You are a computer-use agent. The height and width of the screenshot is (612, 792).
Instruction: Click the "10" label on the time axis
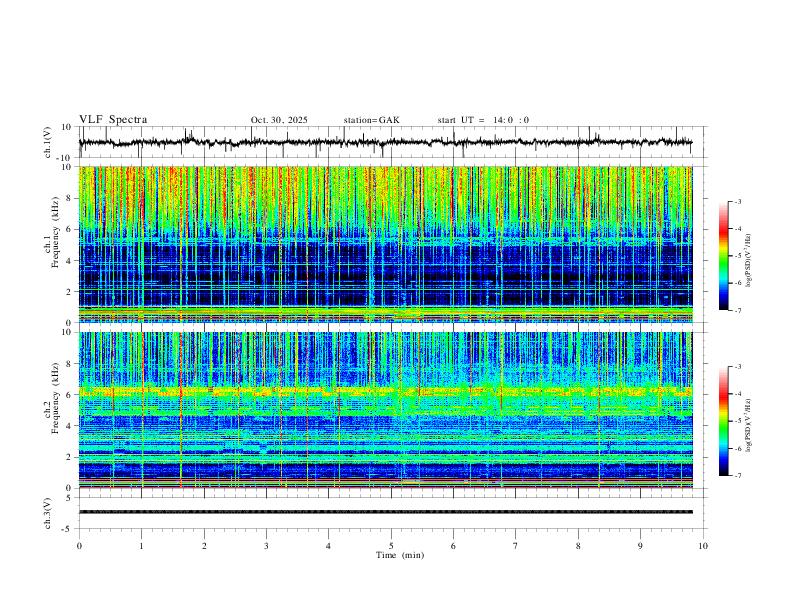[x=703, y=546]
